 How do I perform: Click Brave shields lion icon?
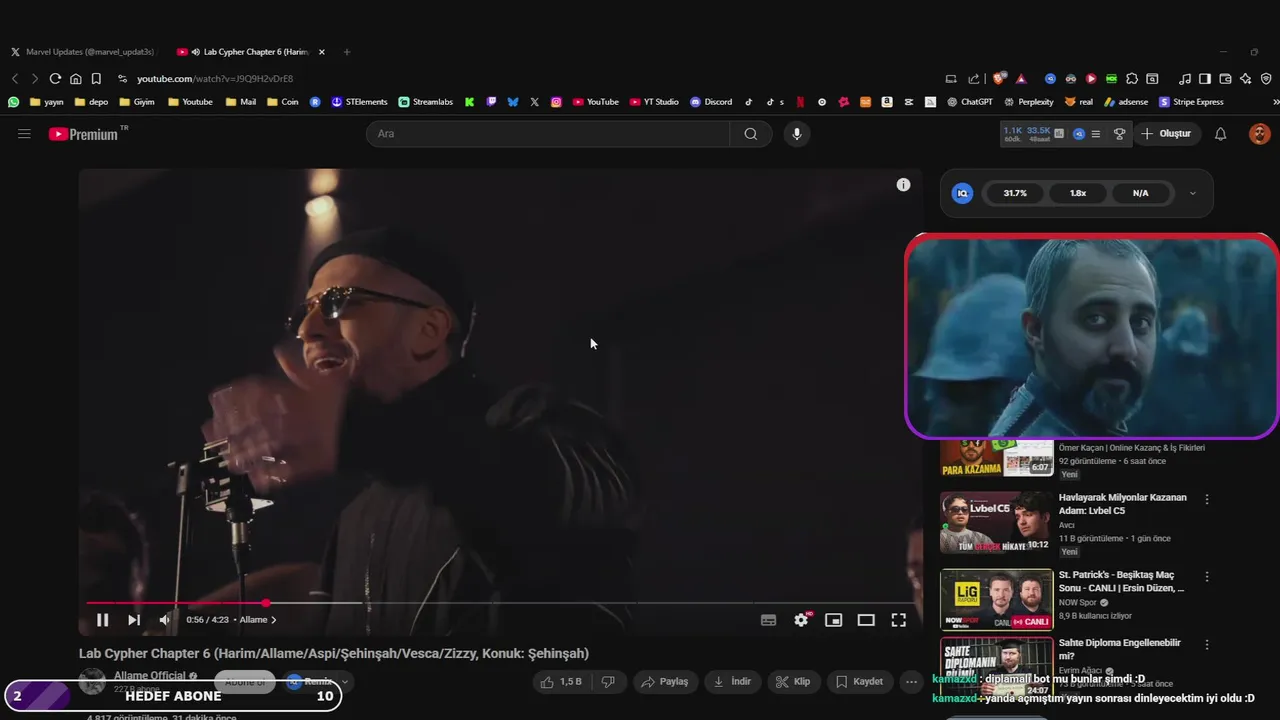pos(999,79)
